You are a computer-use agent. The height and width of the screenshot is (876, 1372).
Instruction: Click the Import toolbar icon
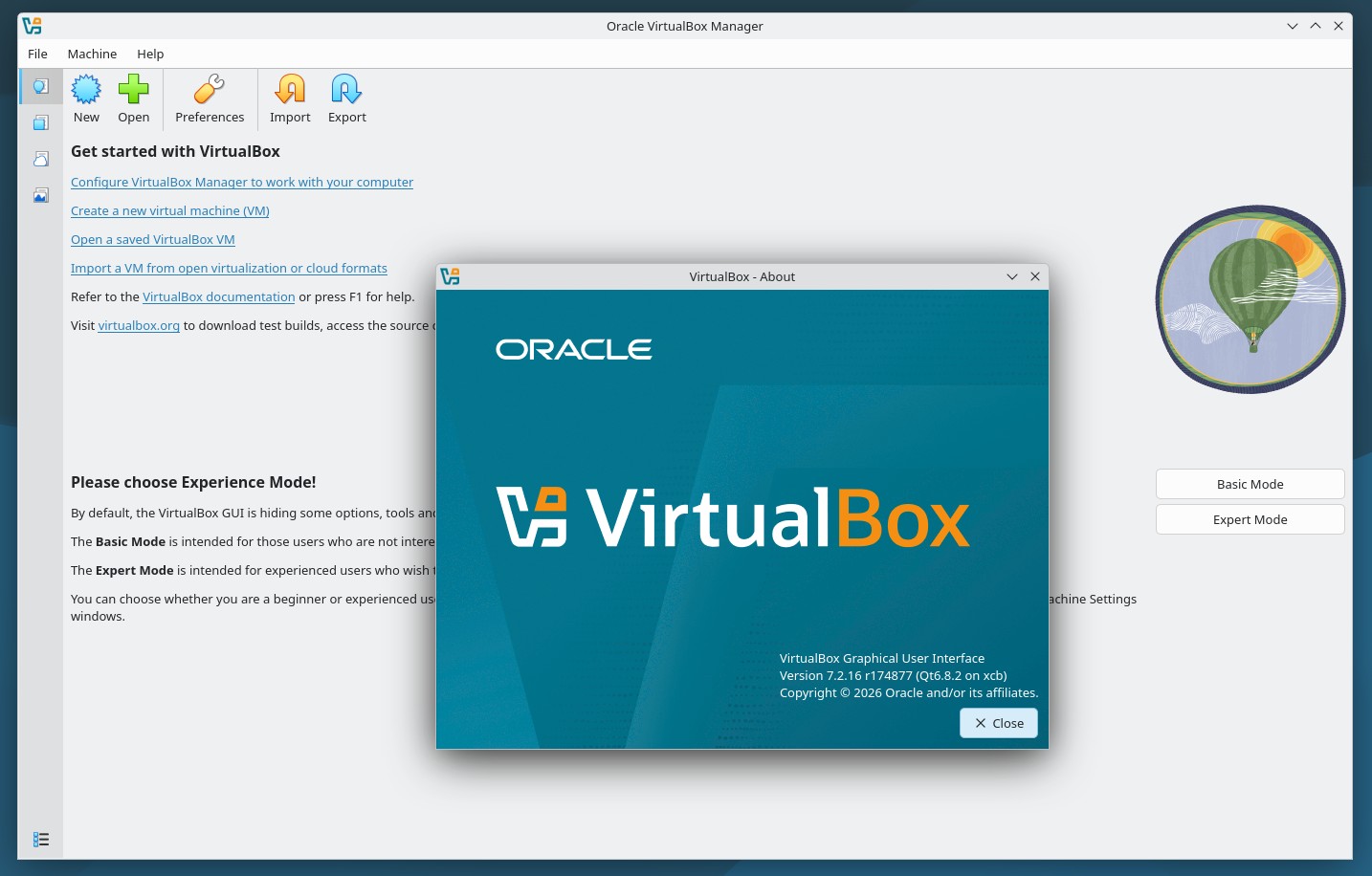[290, 99]
